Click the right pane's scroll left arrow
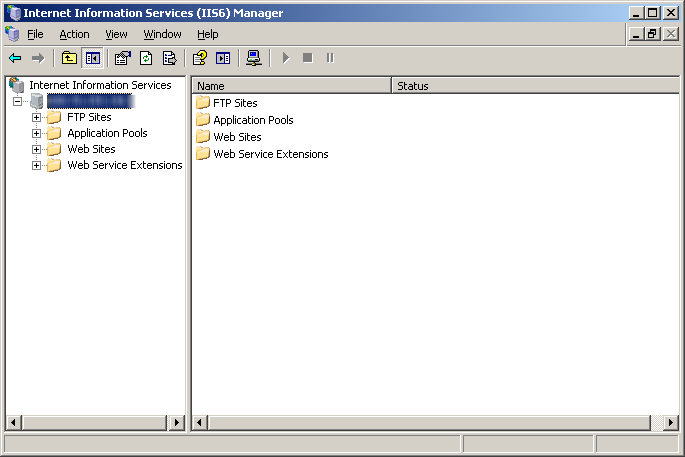Screen dimensions: 685x457 (200, 422)
